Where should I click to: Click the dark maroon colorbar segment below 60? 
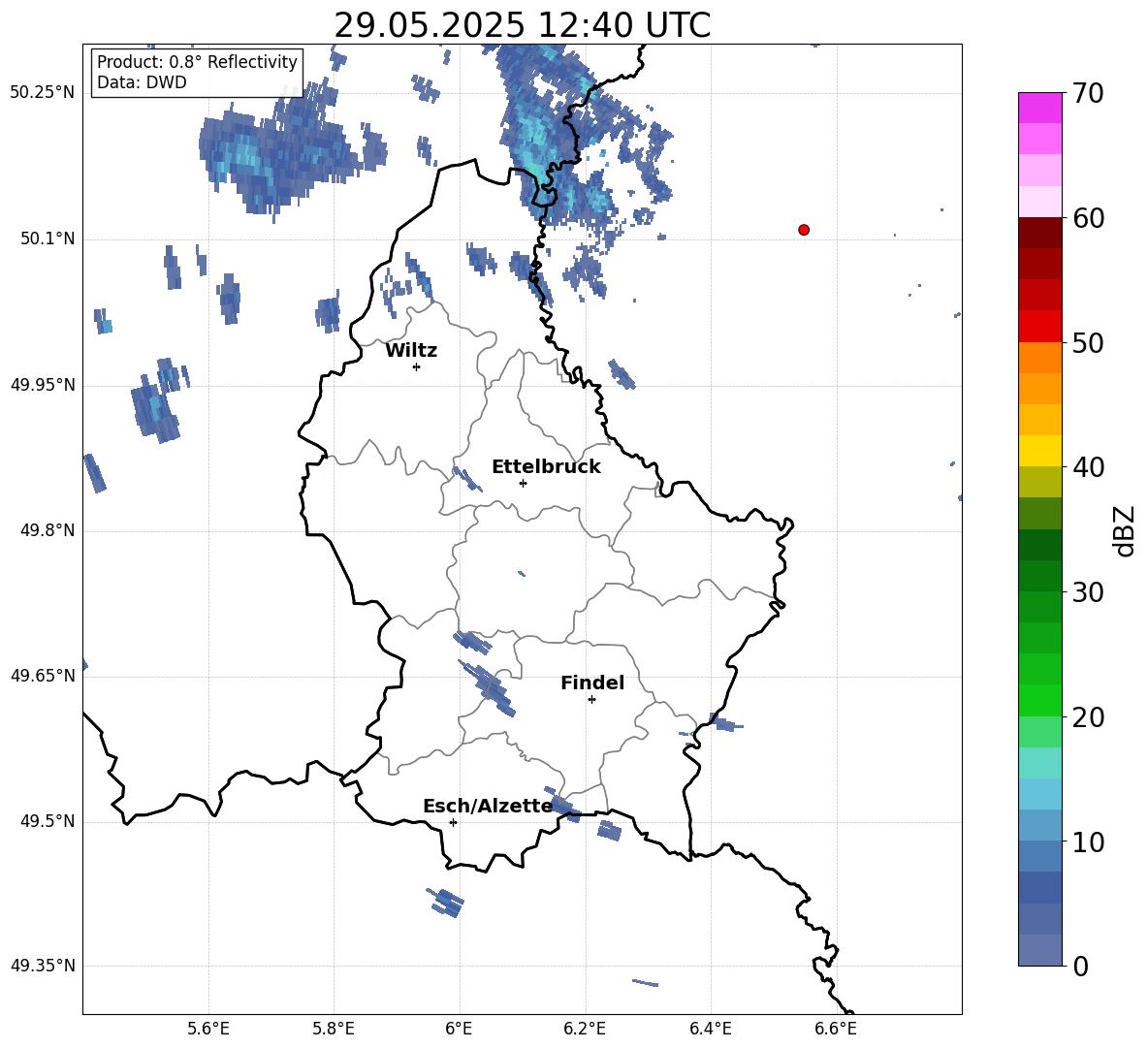pos(1040,233)
